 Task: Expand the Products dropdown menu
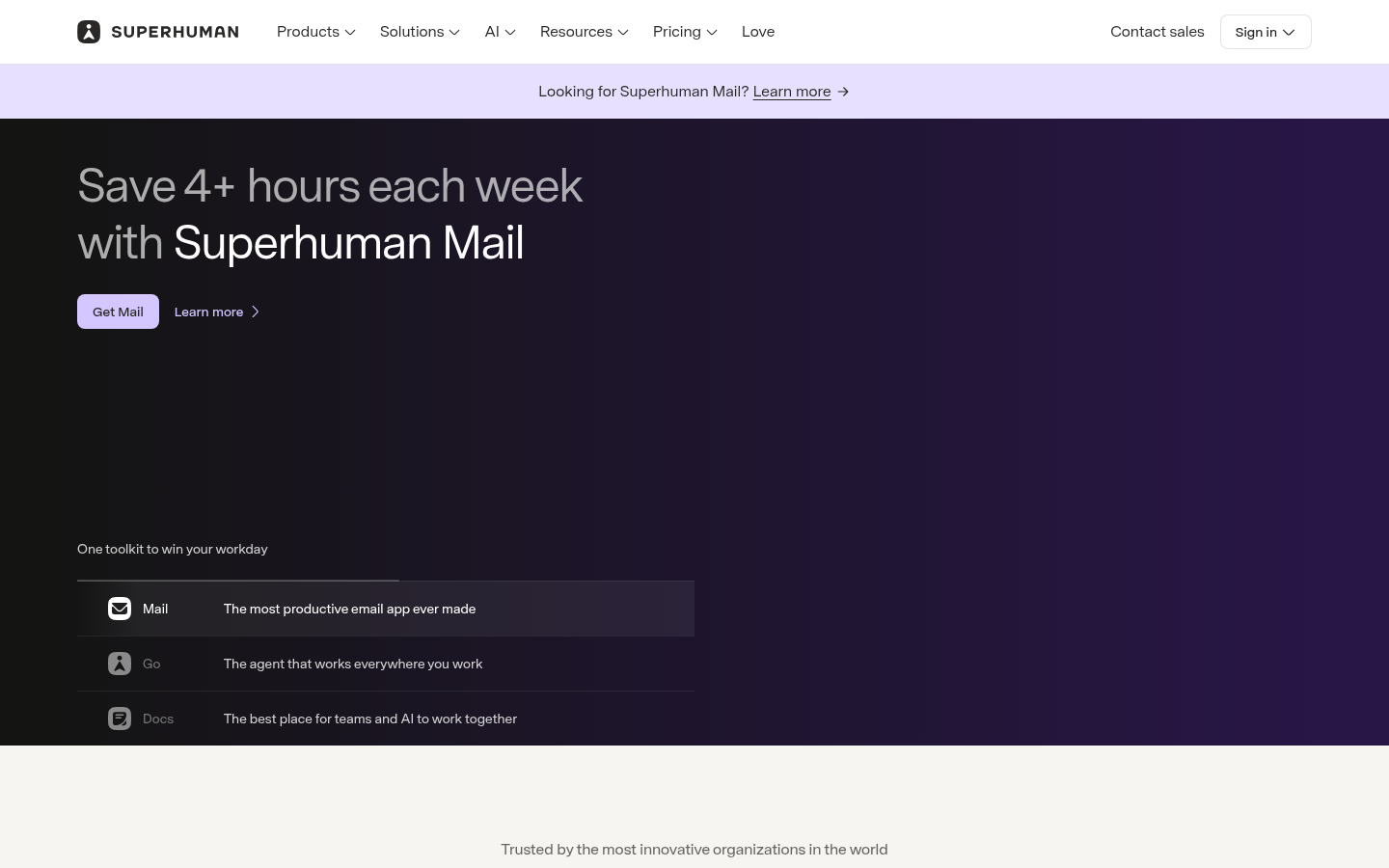pos(316,32)
